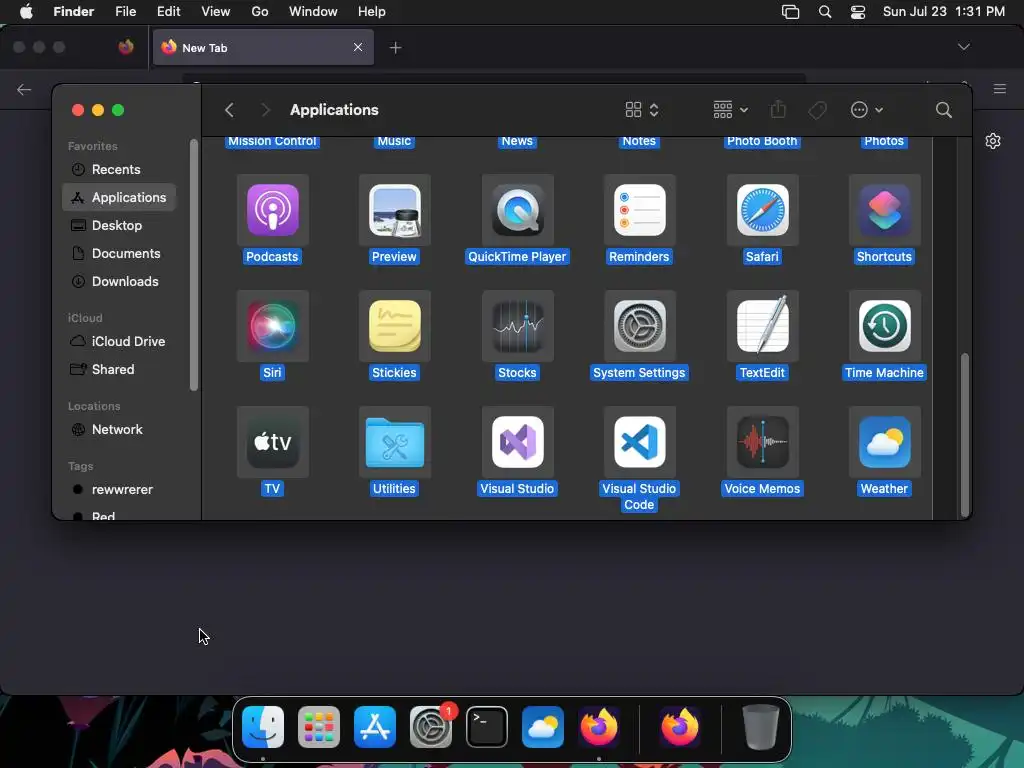Open the Action ellipsis menu dropdown
This screenshot has height=768, width=1024.
867,110
